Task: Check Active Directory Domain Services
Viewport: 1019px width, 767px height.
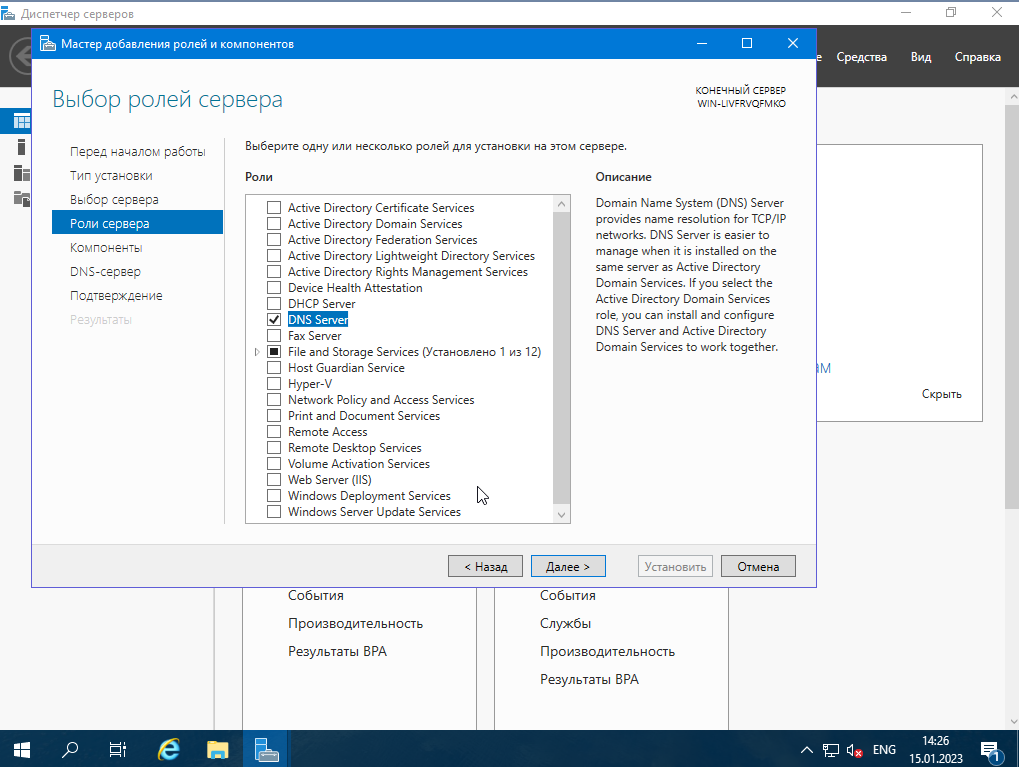Action: pos(274,224)
